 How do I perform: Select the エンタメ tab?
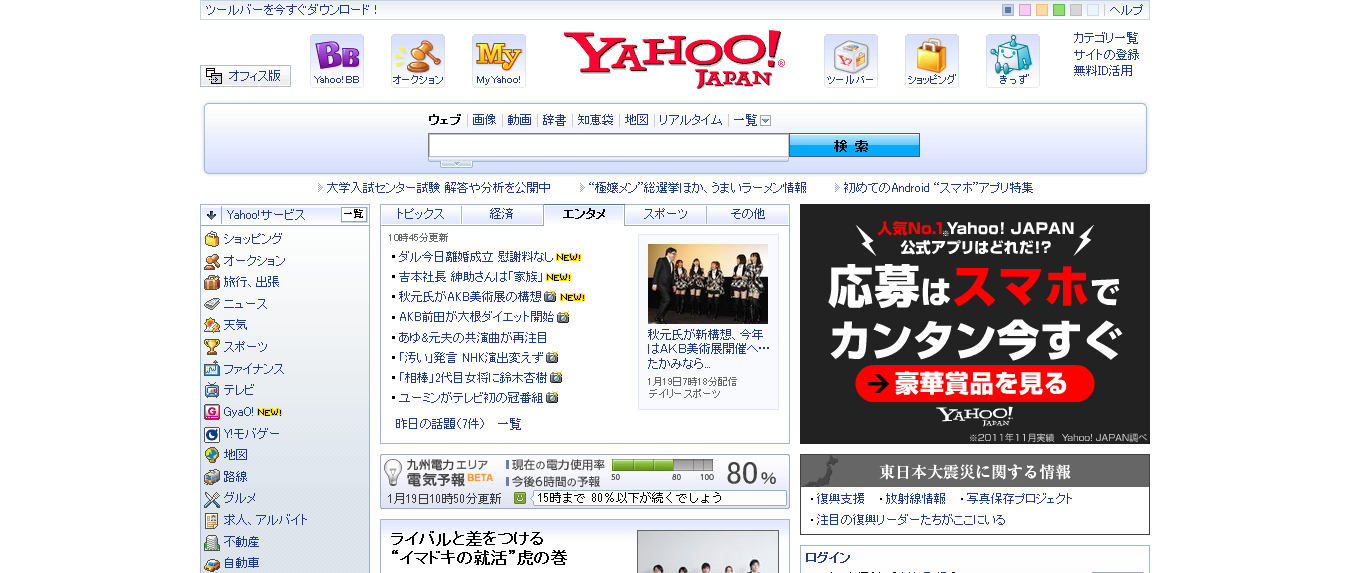(584, 214)
